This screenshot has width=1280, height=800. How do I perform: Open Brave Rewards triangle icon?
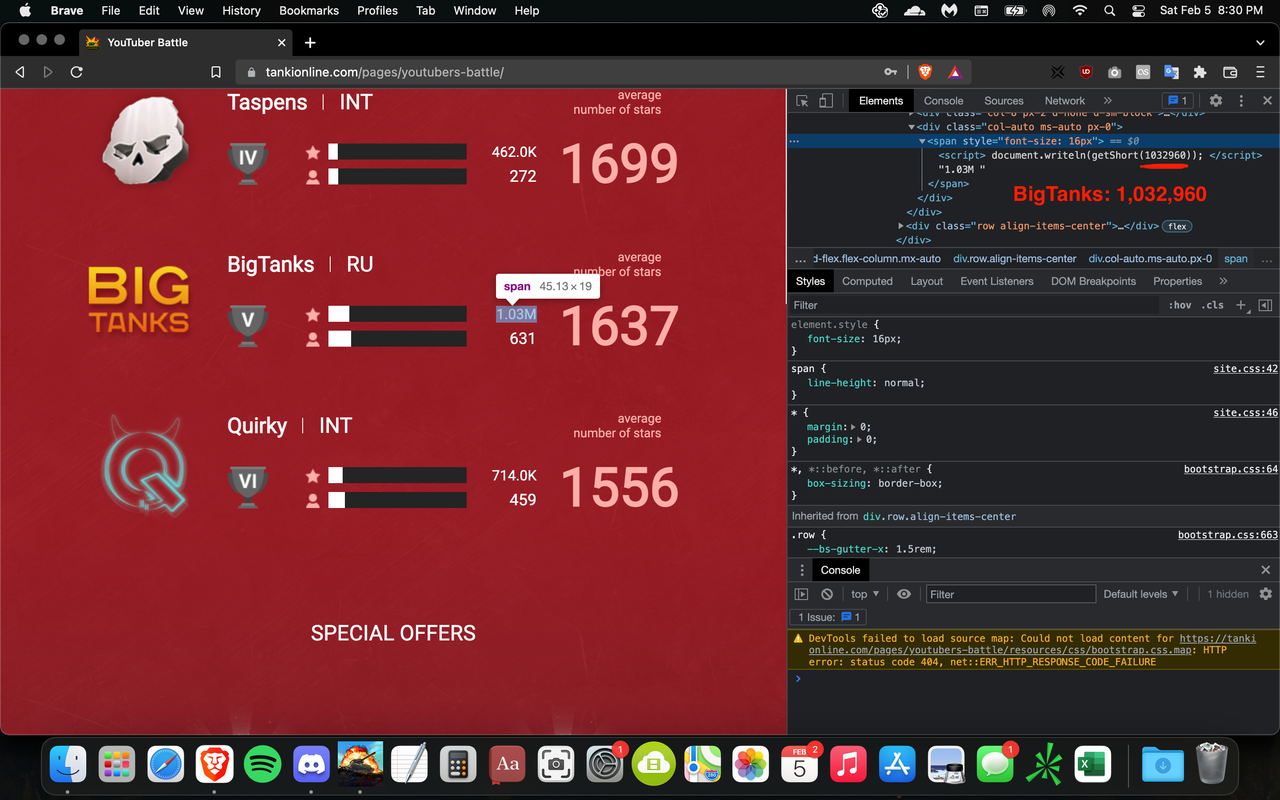click(x=954, y=72)
